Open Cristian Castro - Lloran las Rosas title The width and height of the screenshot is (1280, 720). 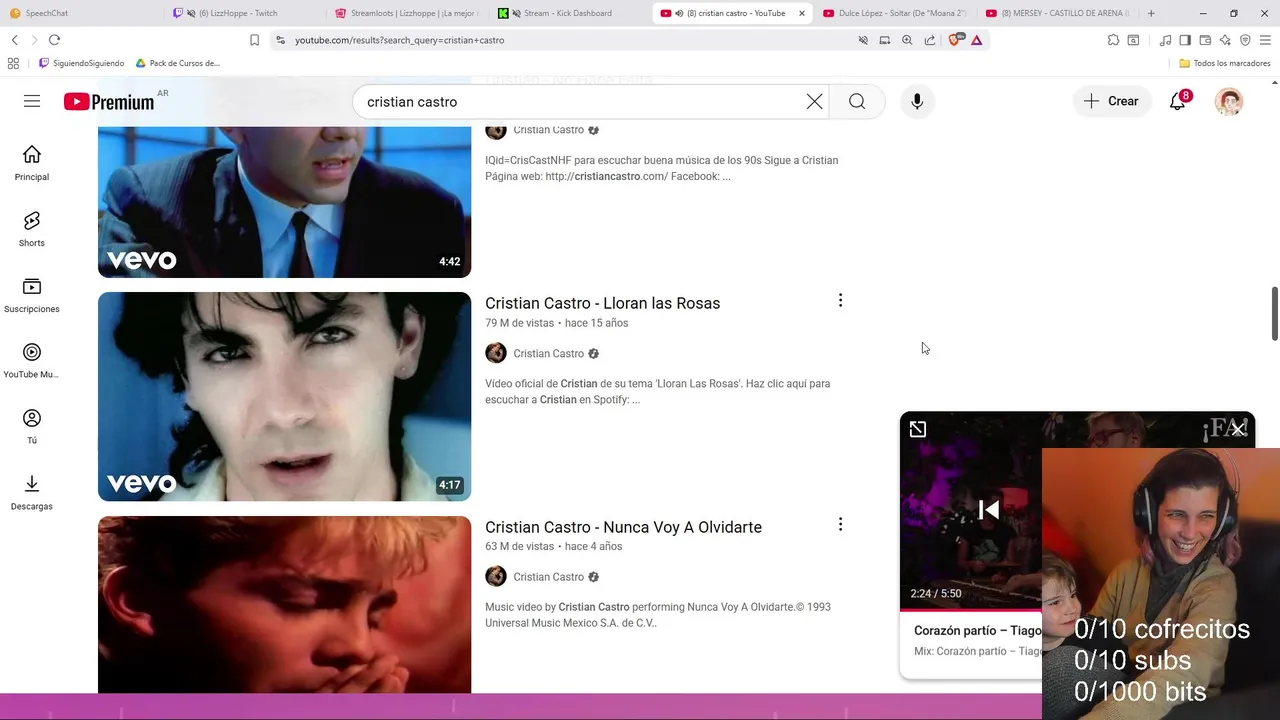[x=602, y=303]
